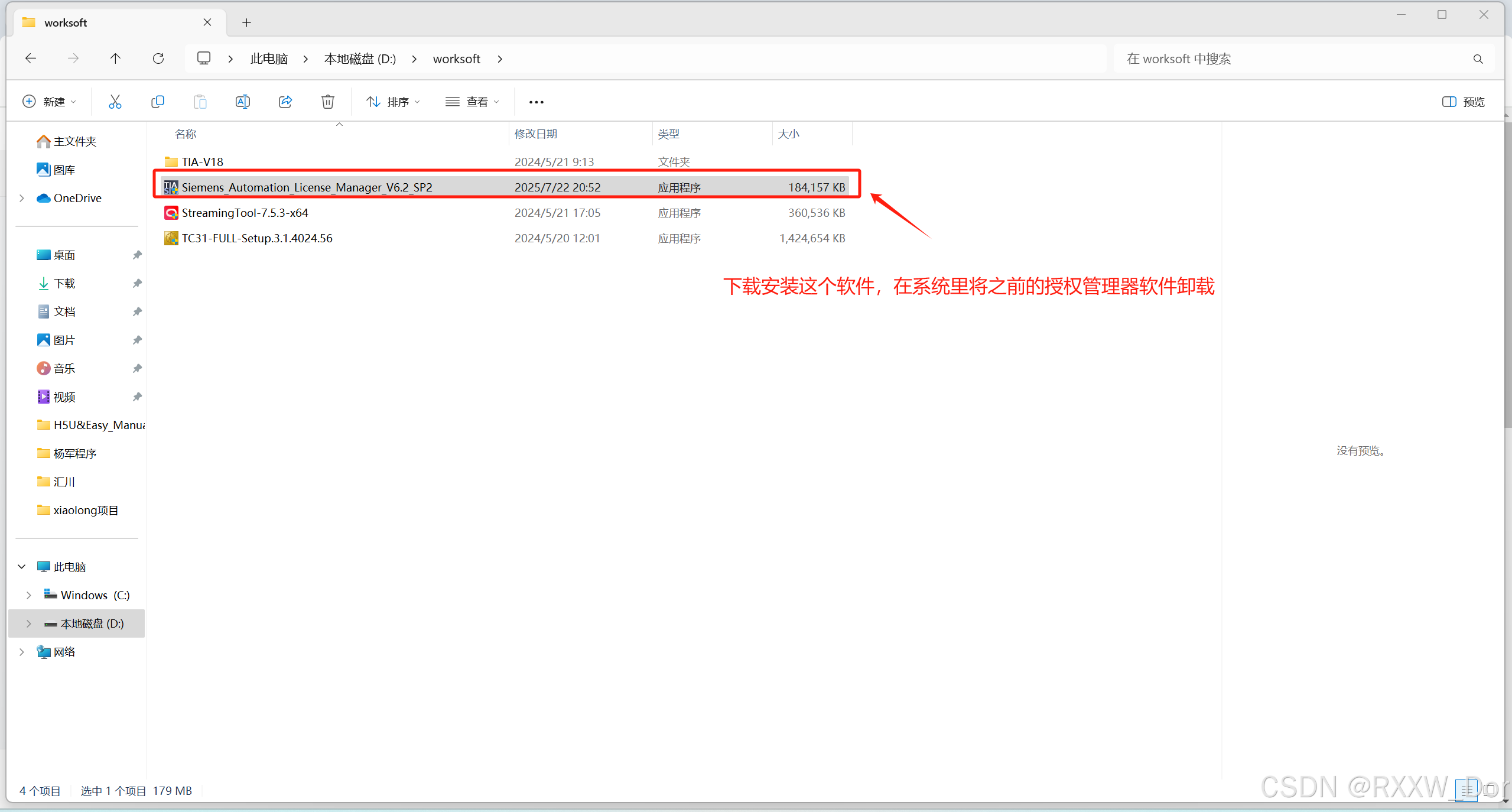Expand chevron after 本地磁盘 (D:) in address bar
Viewport: 1512px width, 812px height.
coord(414,59)
